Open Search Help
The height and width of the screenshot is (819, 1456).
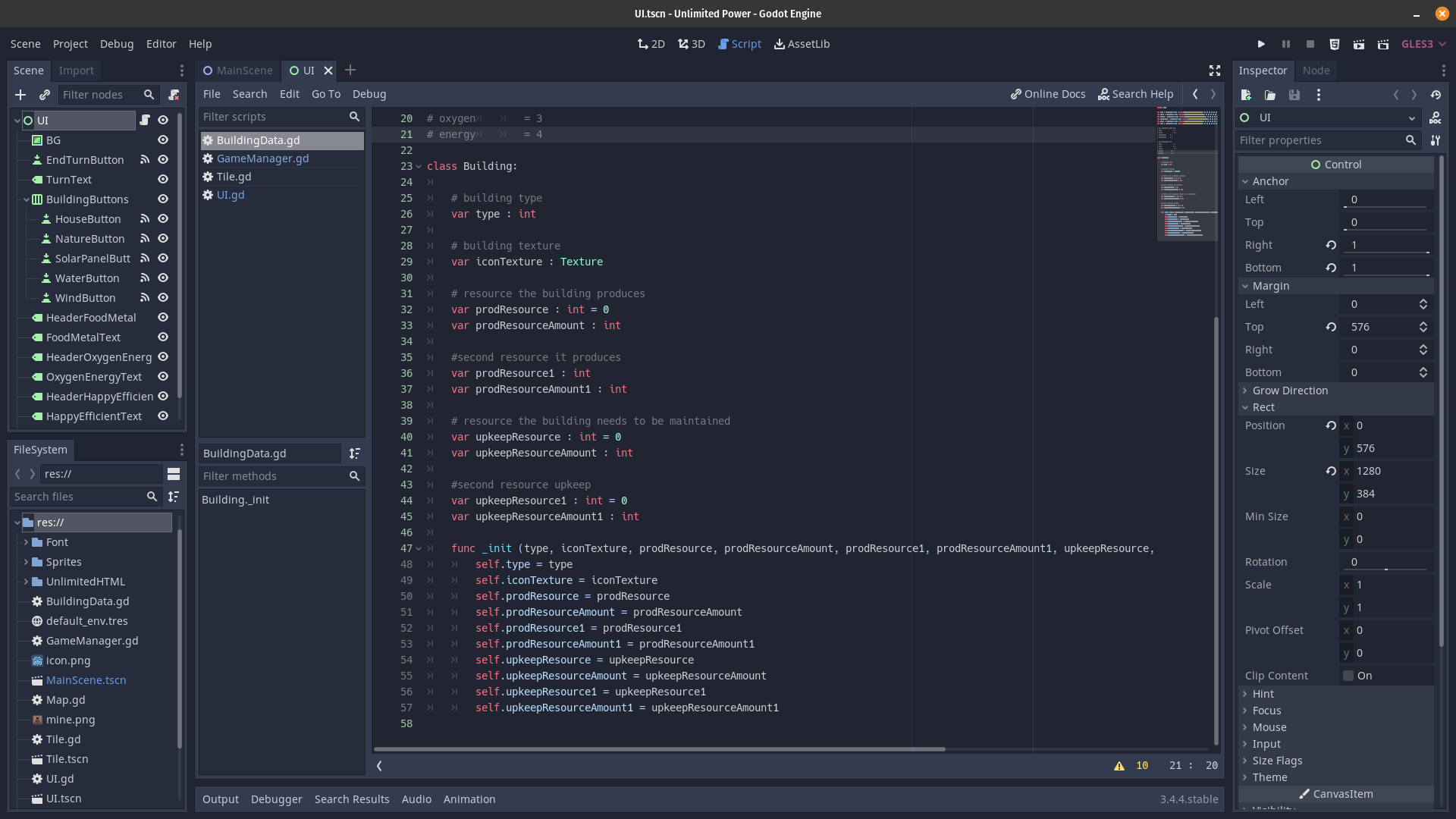pos(1135,94)
